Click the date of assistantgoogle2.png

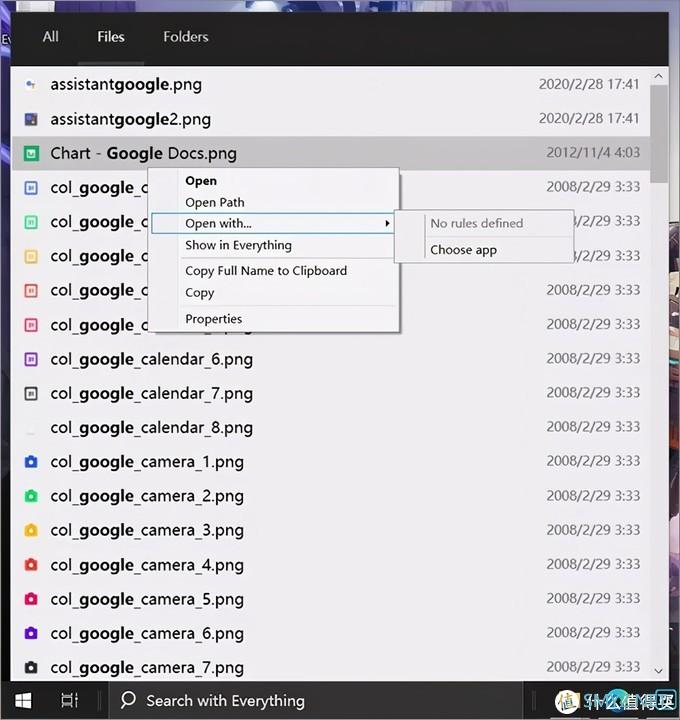(x=589, y=118)
